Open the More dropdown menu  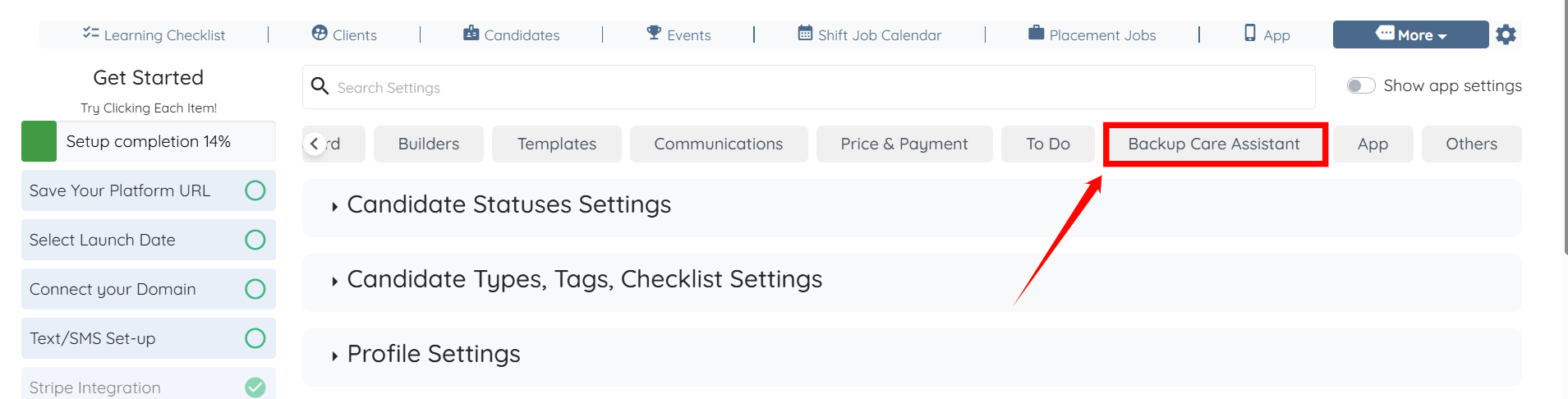click(x=1410, y=34)
